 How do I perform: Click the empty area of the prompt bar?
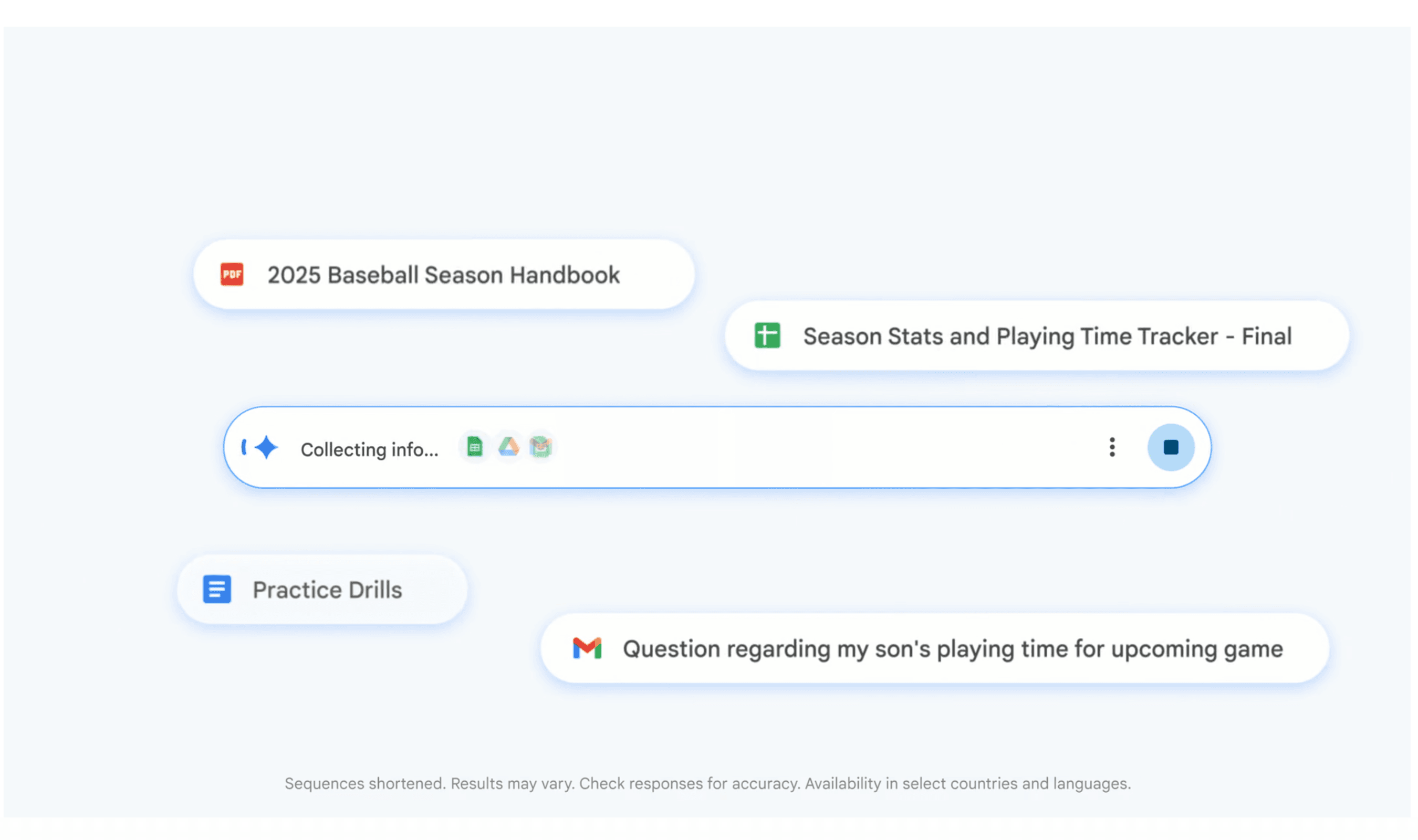[x=821, y=448]
